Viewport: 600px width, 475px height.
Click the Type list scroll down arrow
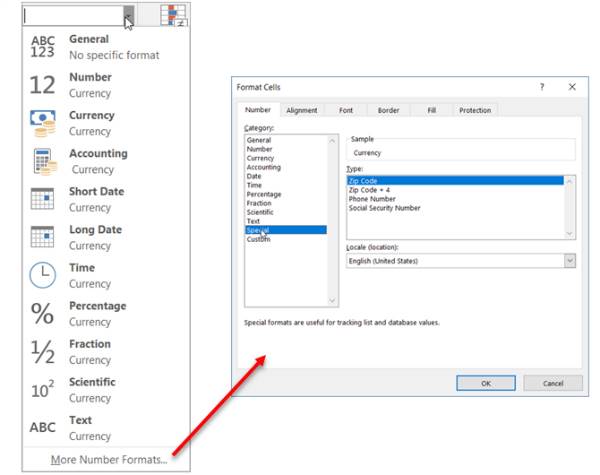(x=569, y=233)
